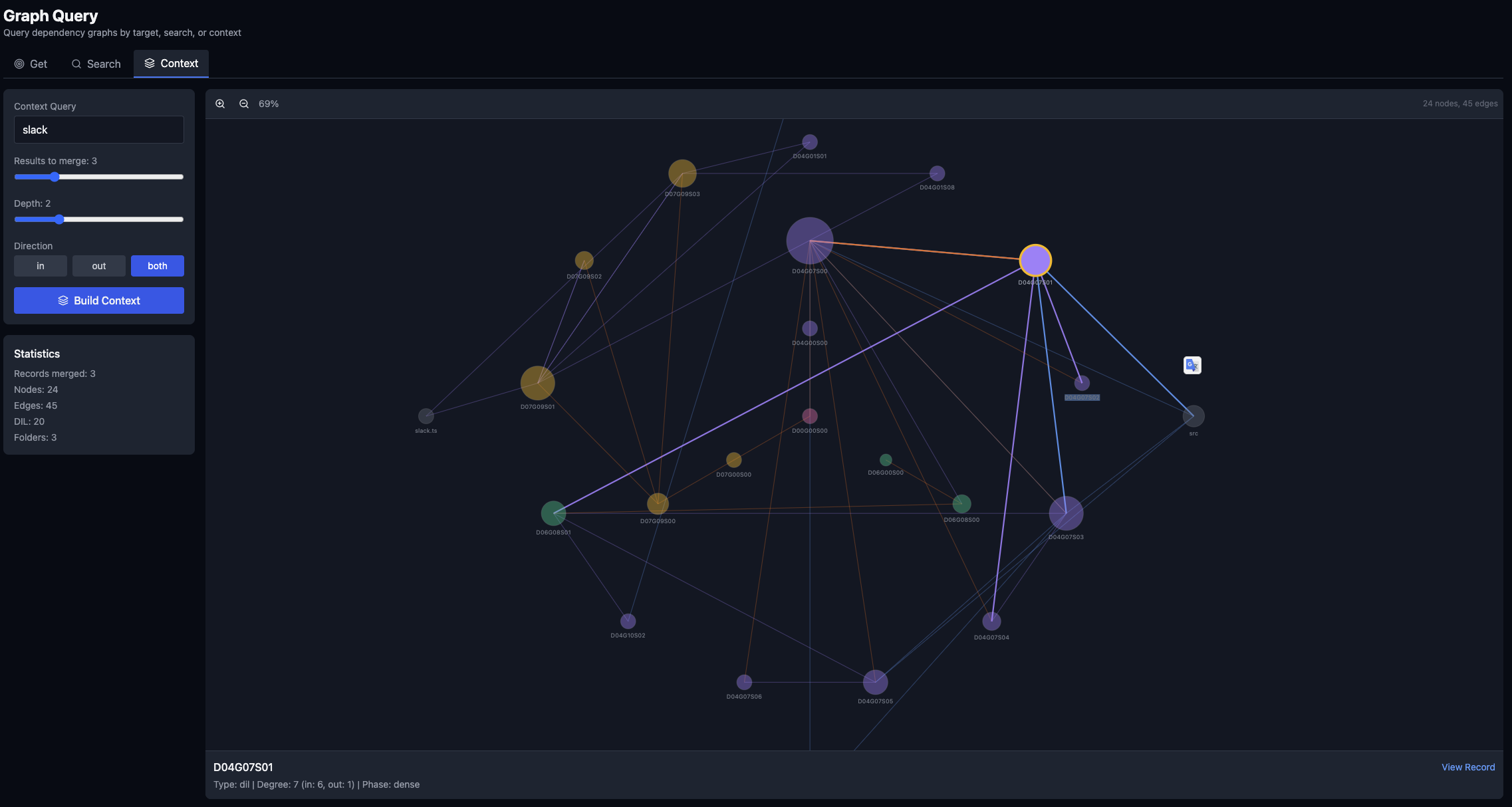Open the View Record link

pyautogui.click(x=1468, y=766)
